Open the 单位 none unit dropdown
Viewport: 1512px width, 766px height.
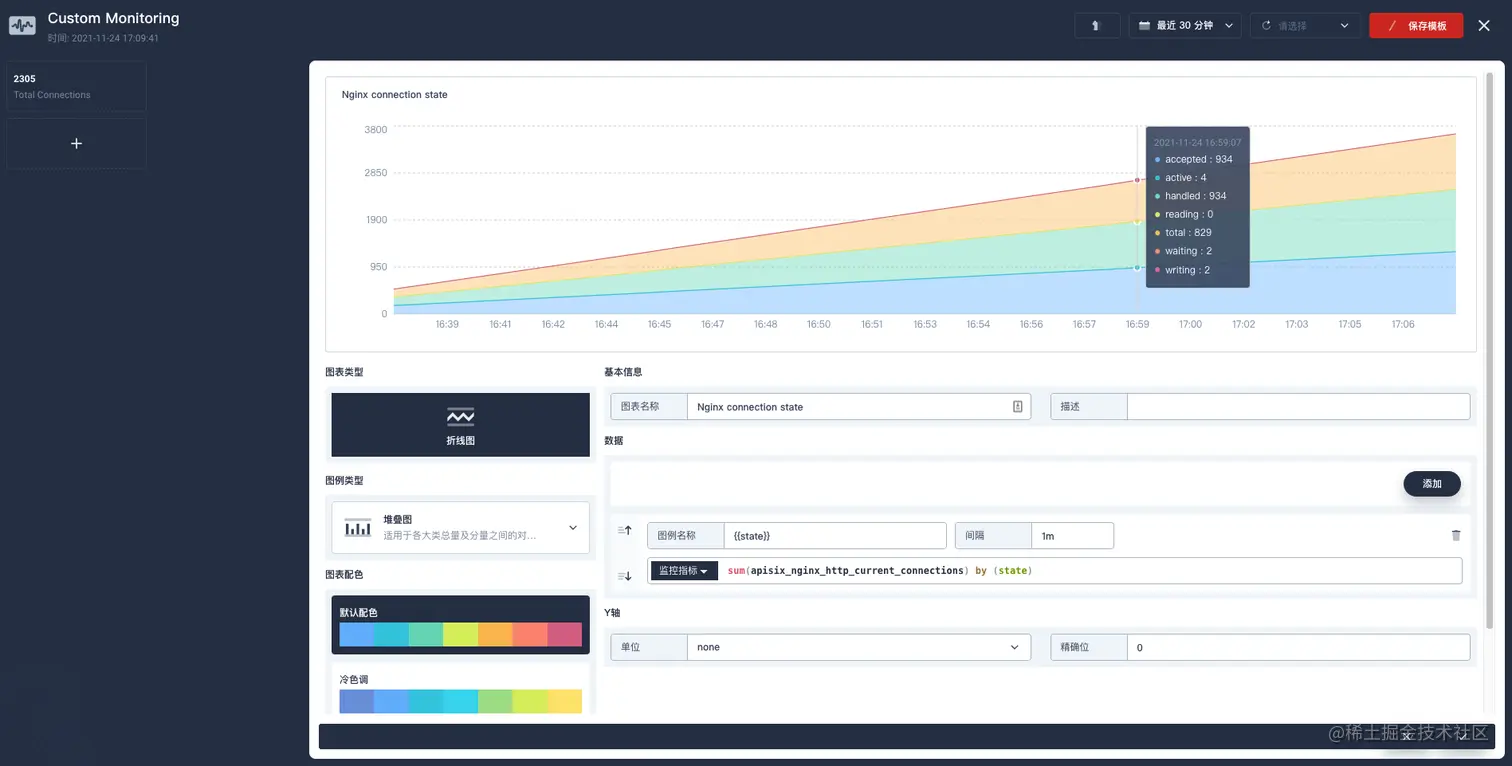[858, 647]
